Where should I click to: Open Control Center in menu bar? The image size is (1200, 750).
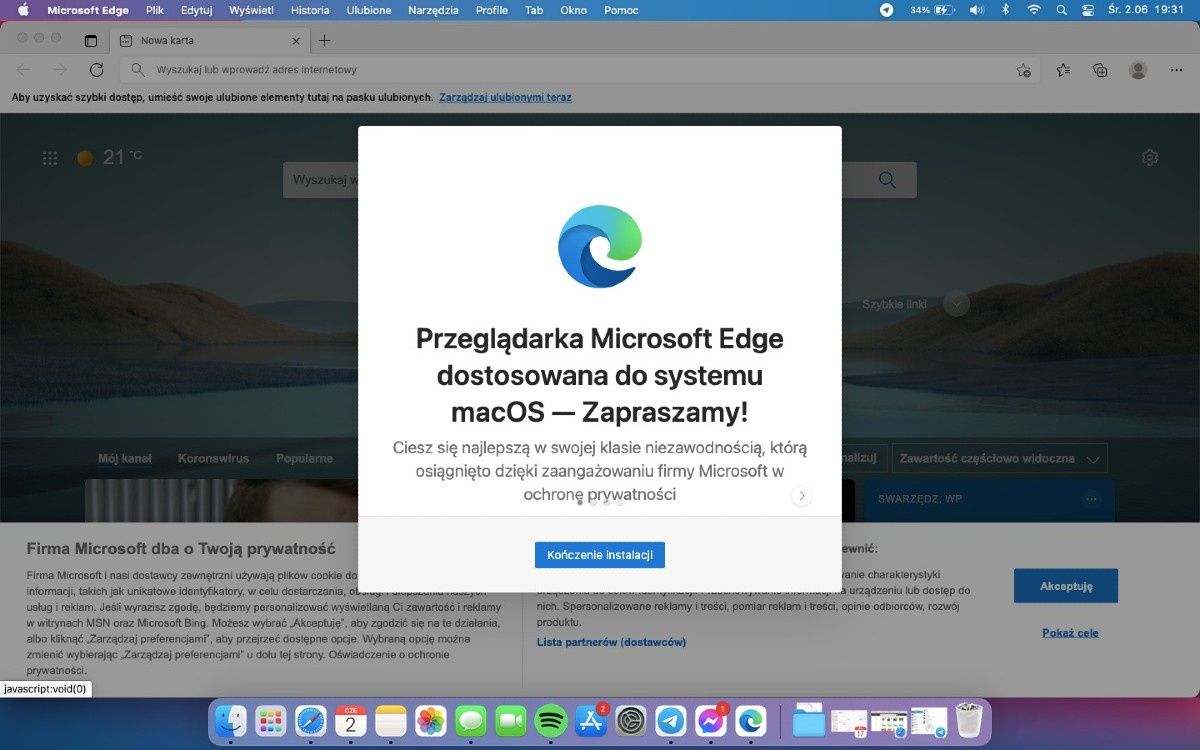point(1088,10)
